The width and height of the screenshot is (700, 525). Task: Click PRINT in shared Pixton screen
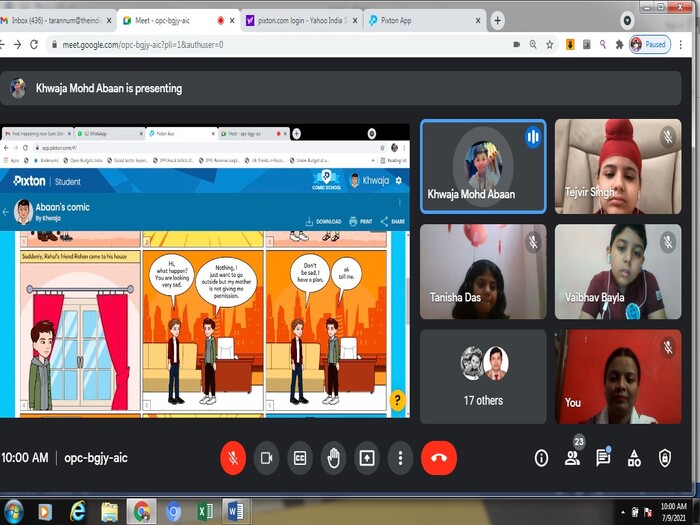click(x=361, y=221)
